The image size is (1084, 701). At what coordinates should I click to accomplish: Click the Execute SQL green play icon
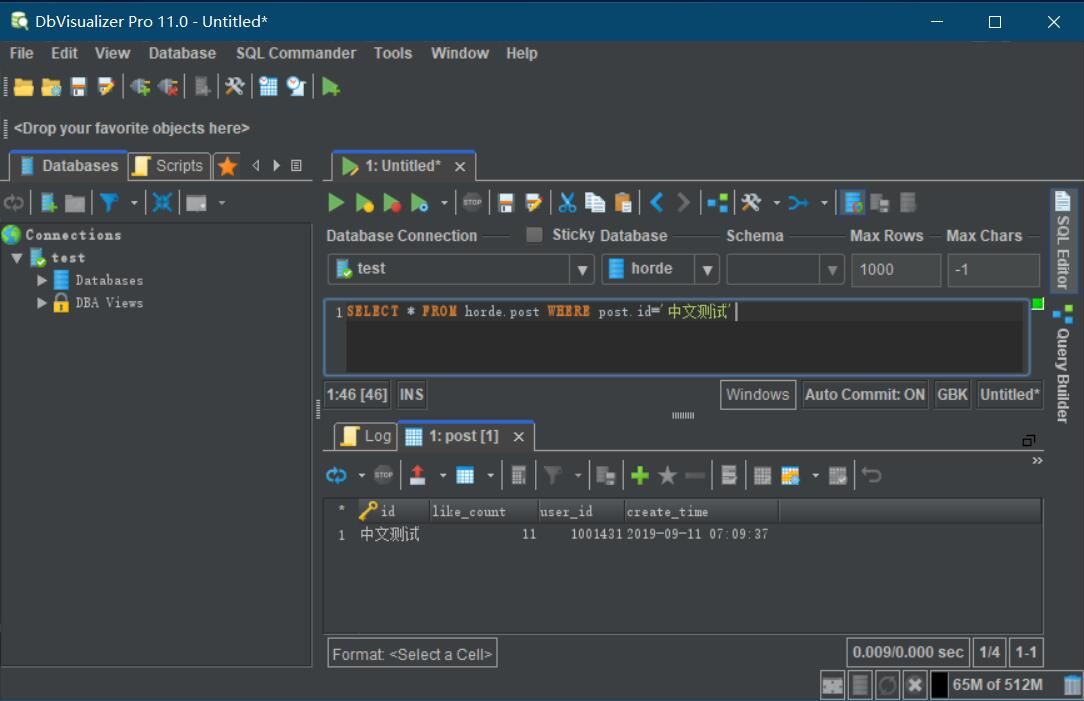tap(336, 203)
